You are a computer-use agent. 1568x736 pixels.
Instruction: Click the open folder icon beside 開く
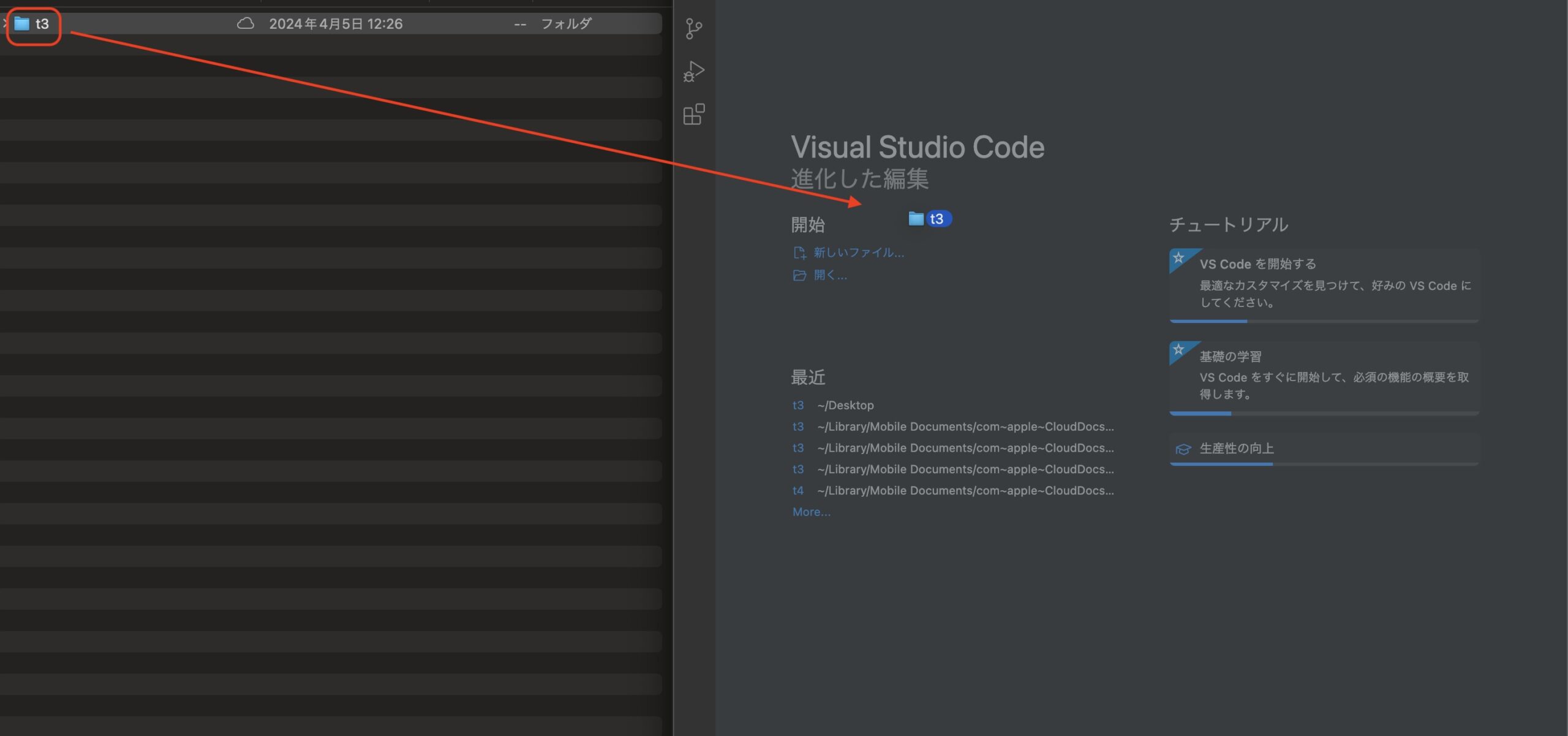click(799, 275)
